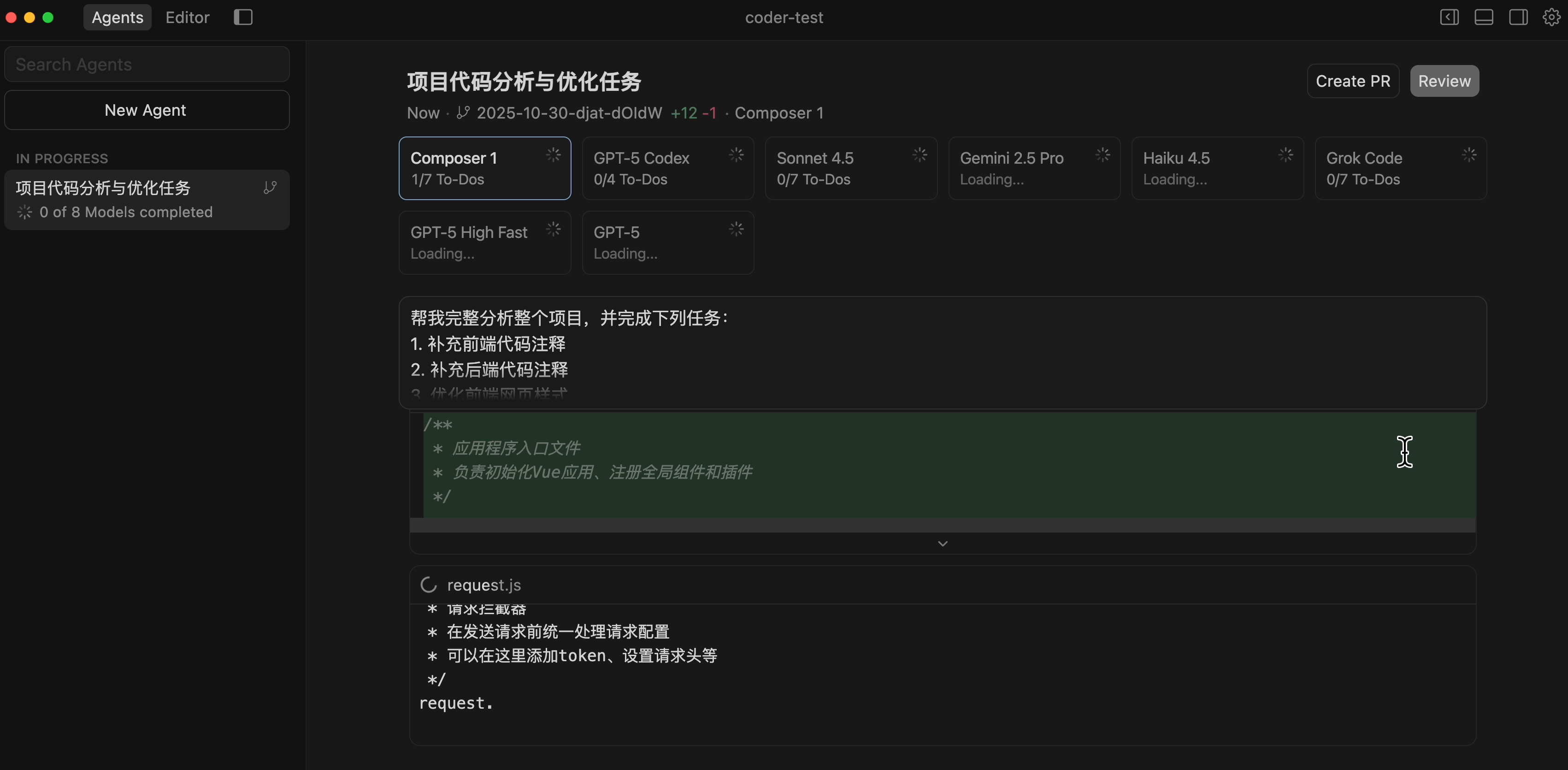The image size is (1568, 770).
Task: Click the spinner icon on Composer 1 card
Action: pyautogui.click(x=553, y=154)
